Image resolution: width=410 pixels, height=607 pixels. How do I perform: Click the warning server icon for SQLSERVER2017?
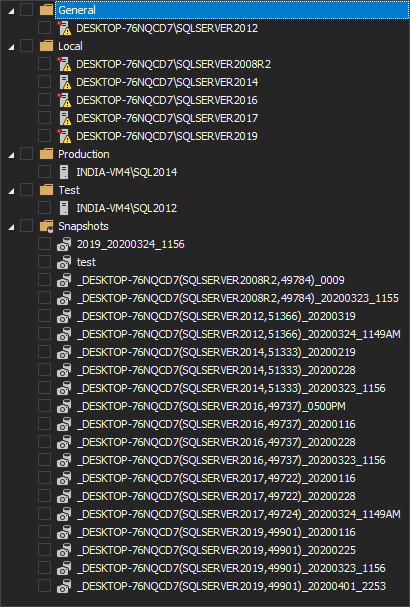click(64, 118)
